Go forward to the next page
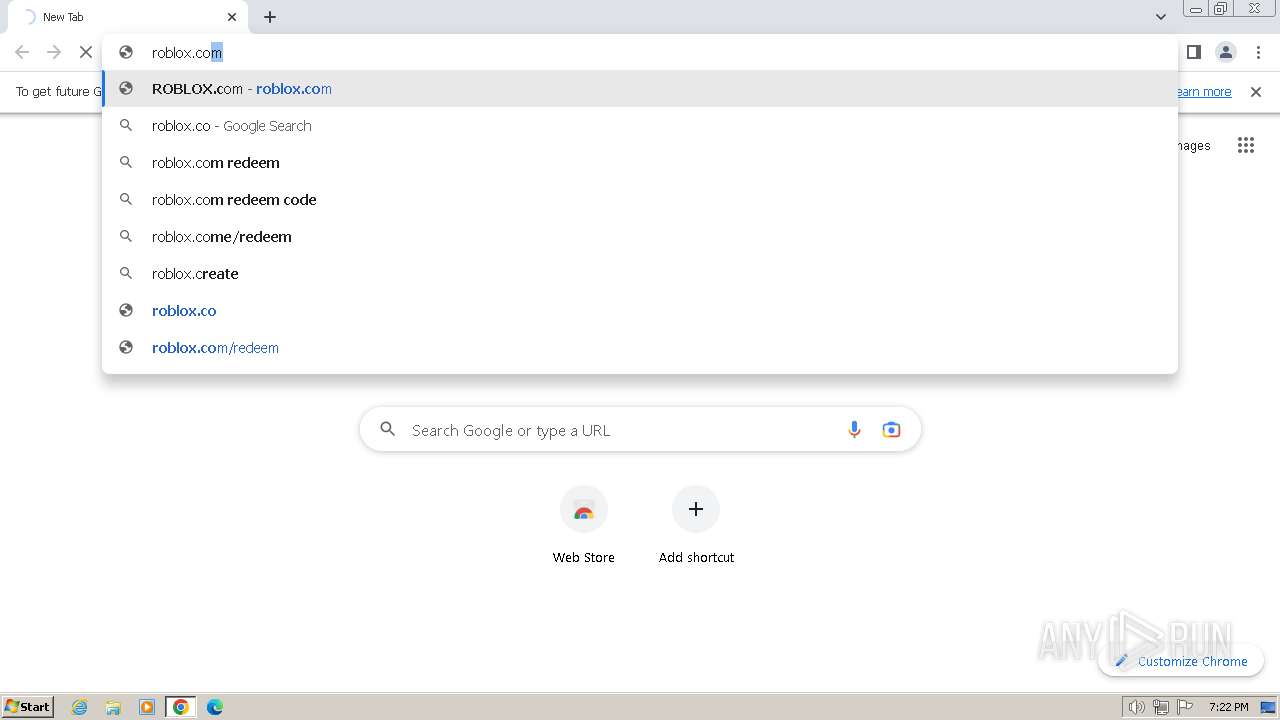 [x=54, y=52]
